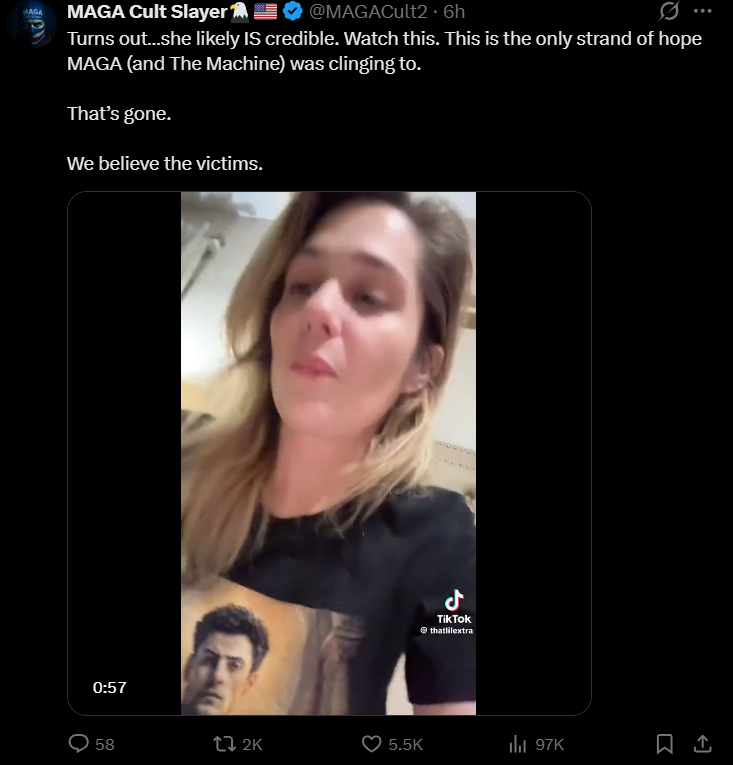Viewport: 733px width, 765px height.
Task: Click the 5.5K likes count
Action: tap(406, 745)
